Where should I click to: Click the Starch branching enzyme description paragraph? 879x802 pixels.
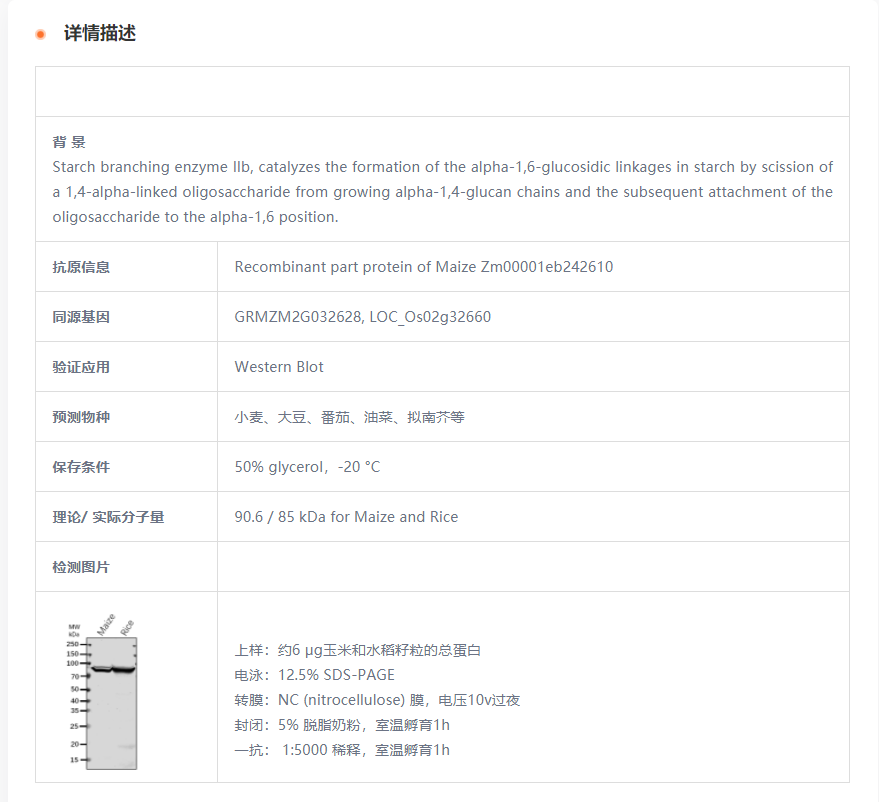point(442,192)
